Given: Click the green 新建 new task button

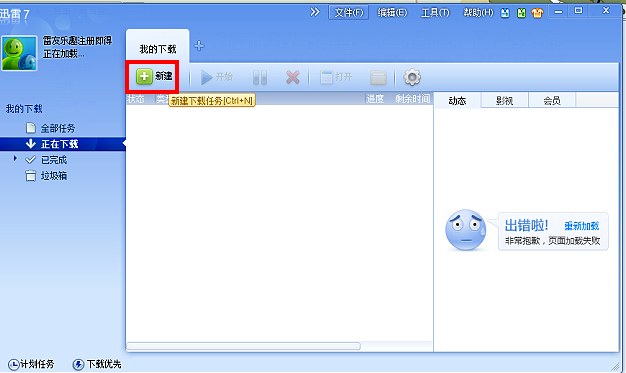Looking at the screenshot, I should click(x=154, y=76).
